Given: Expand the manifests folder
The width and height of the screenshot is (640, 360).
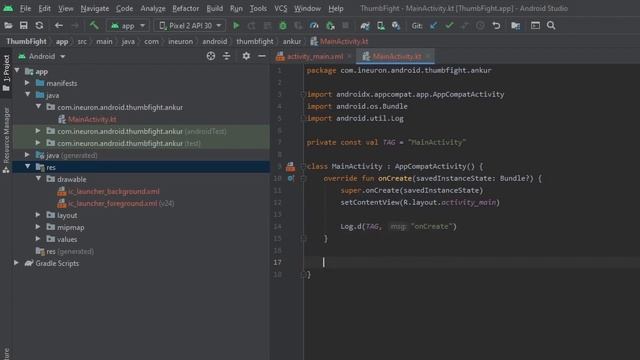Looking at the screenshot, I should [27, 83].
